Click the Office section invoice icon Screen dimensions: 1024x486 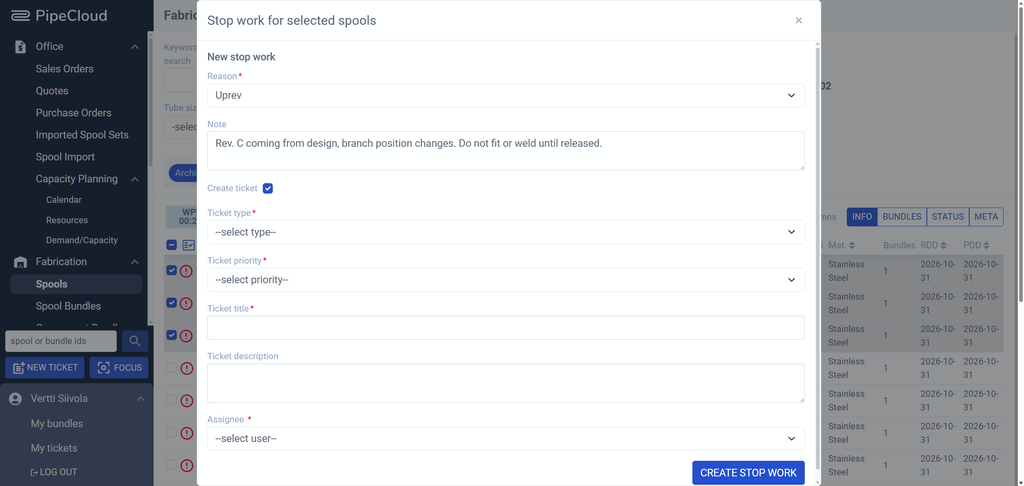(20, 46)
